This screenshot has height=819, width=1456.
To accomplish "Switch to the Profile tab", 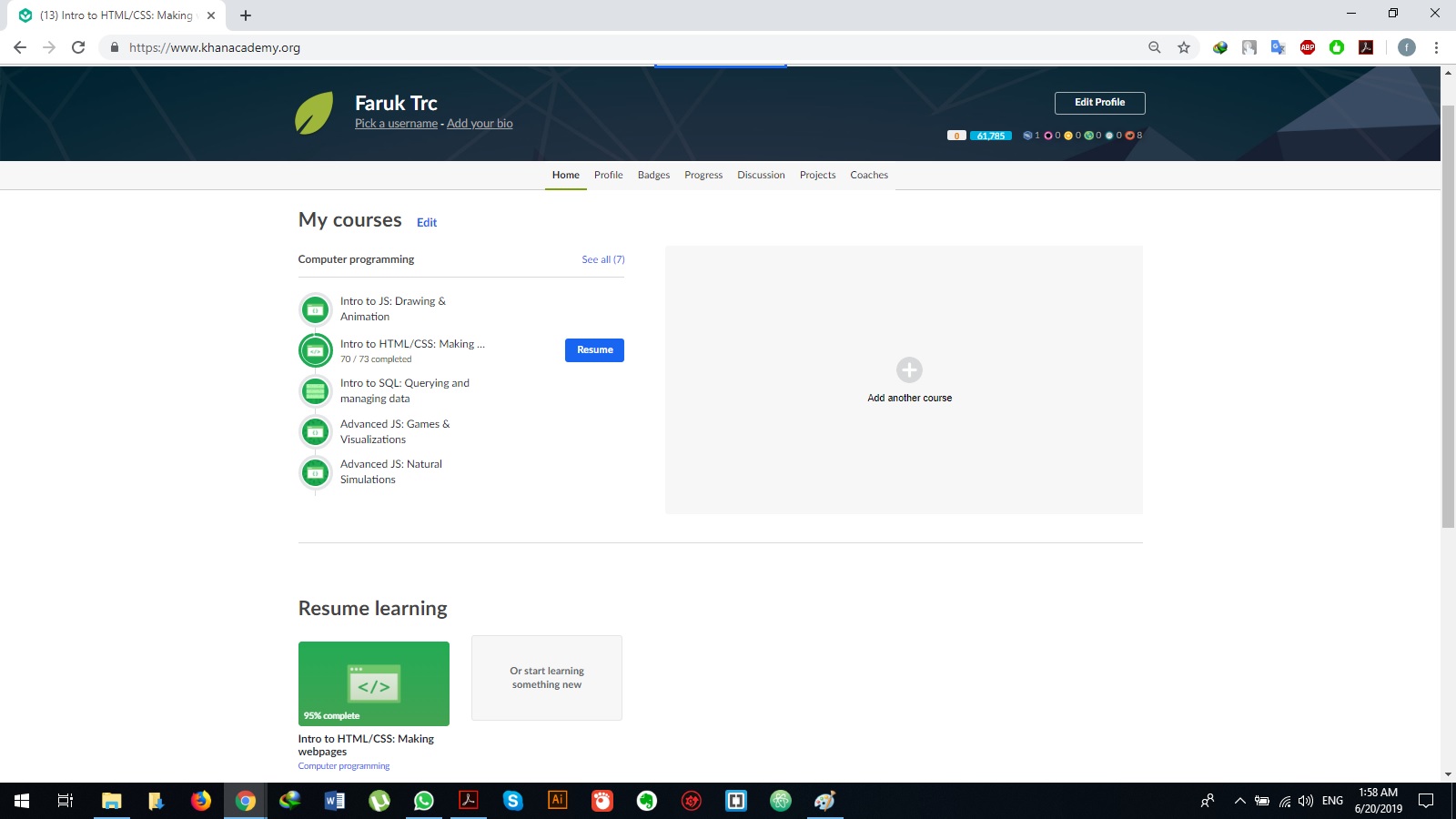I will [x=609, y=175].
